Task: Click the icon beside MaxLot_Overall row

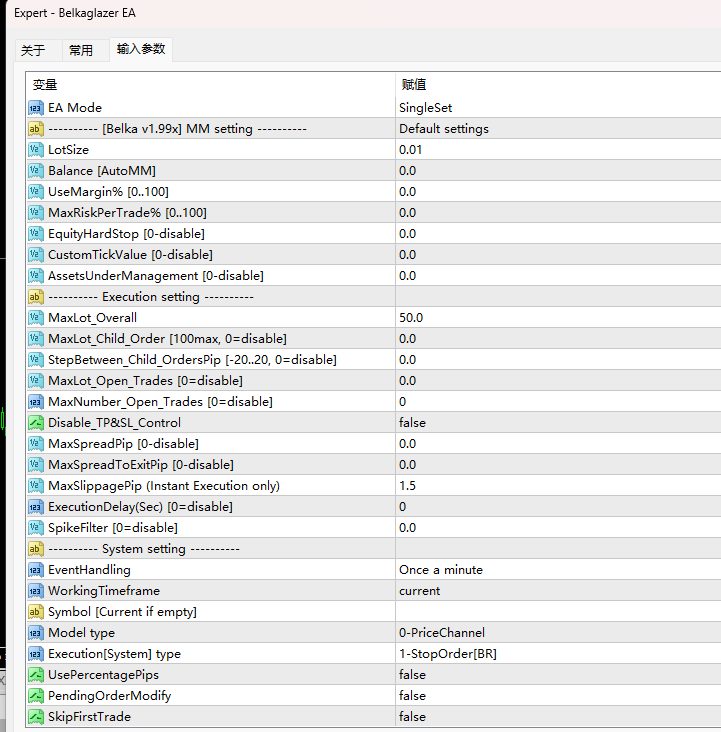Action: point(35,318)
